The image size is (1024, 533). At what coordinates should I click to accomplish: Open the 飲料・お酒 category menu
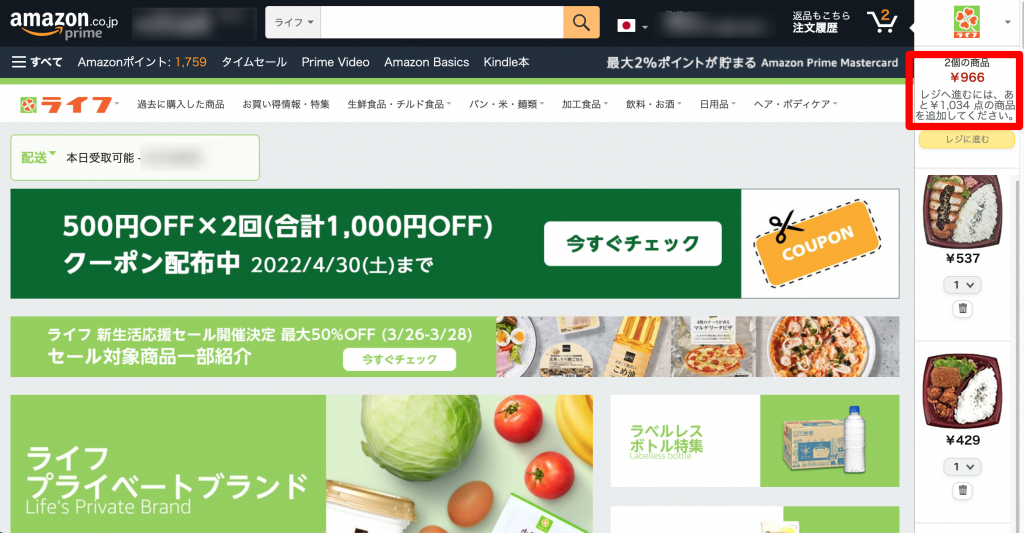coord(654,104)
